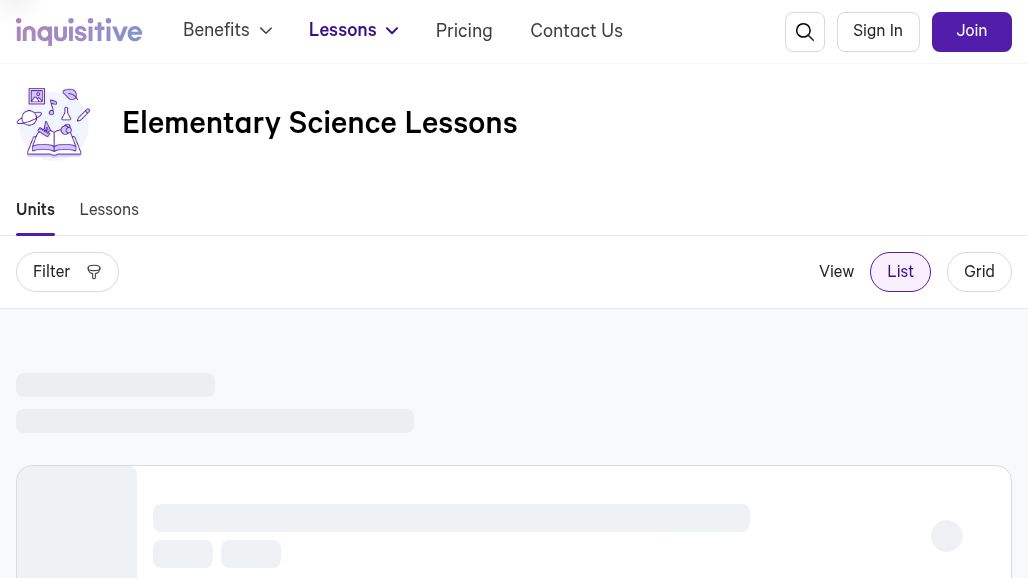Switch to the Units tab
Screen dimensions: 1028x578
coord(35,210)
